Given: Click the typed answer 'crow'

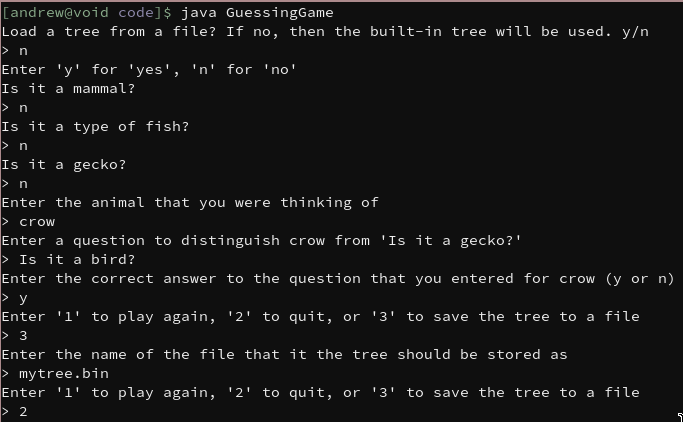Looking at the screenshot, I should click(x=37, y=222).
